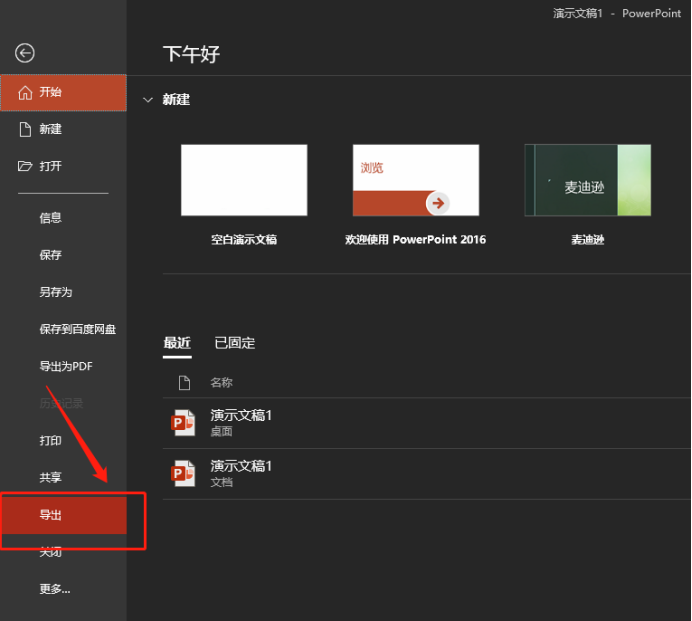The height and width of the screenshot is (621, 692).
Task: Click the 名称 column header
Action: 222,383
